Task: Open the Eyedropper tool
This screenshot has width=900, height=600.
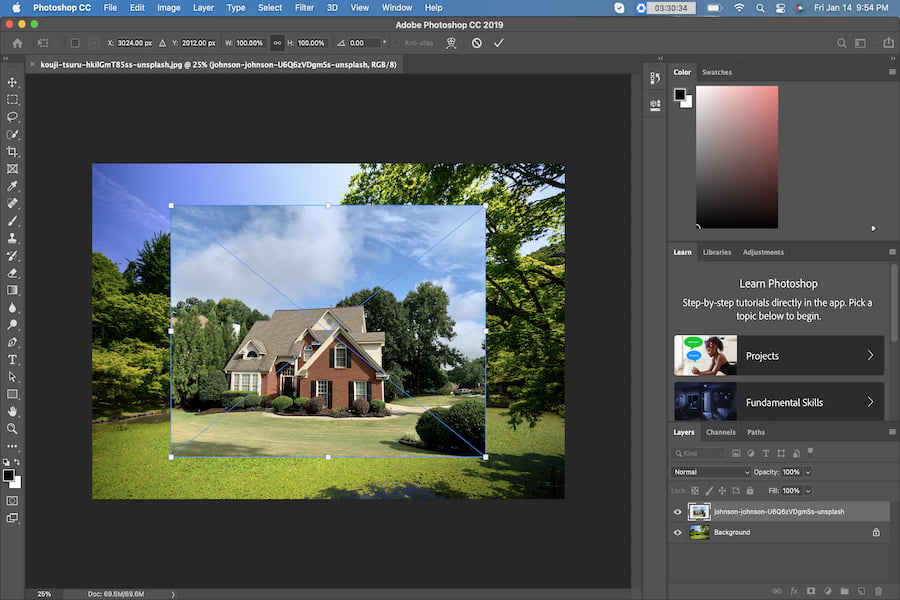Action: 13,188
